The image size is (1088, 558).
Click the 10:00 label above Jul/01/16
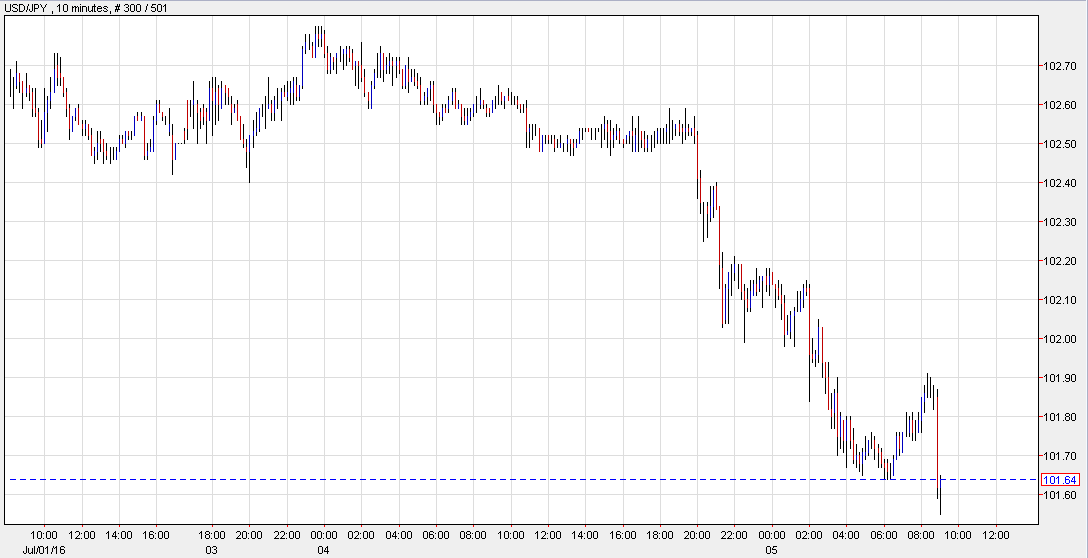point(44,535)
